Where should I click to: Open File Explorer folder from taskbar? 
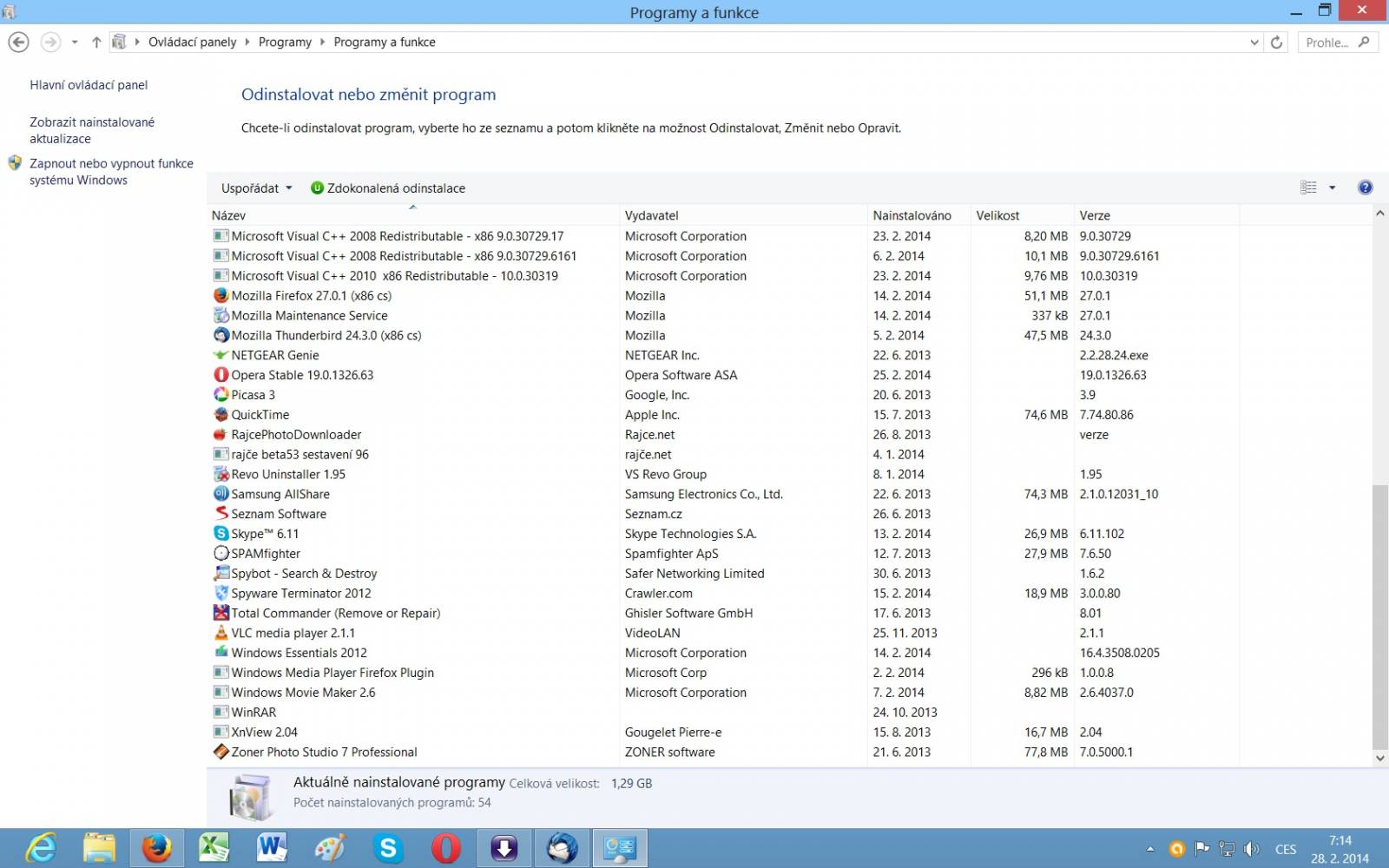(x=99, y=848)
